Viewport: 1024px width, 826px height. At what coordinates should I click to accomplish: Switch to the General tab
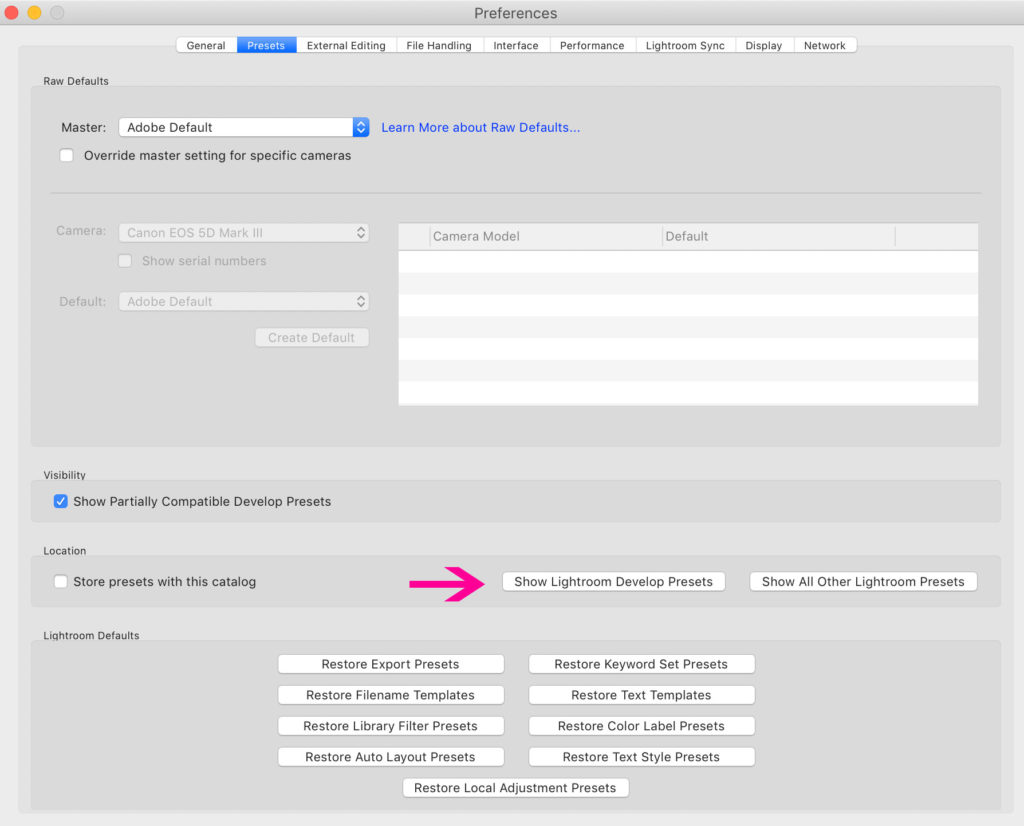[206, 46]
